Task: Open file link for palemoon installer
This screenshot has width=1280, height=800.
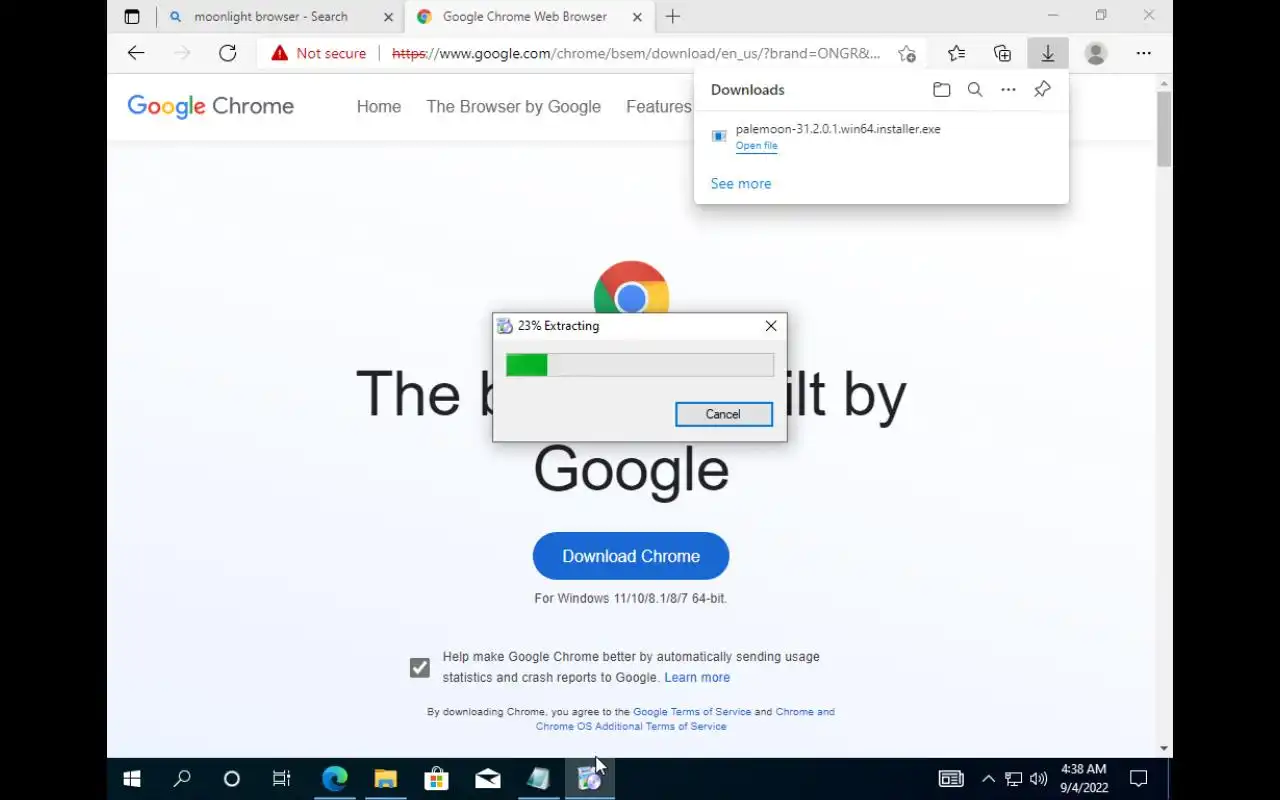Action: [756, 146]
